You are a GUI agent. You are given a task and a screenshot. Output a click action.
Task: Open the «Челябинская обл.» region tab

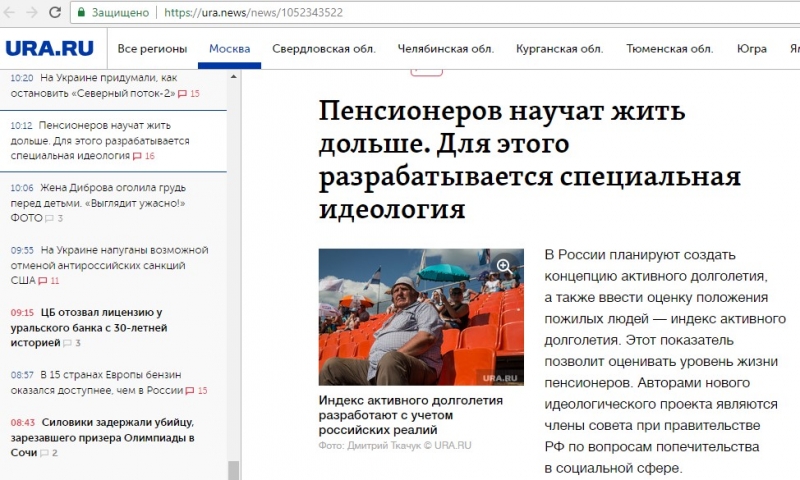pyautogui.click(x=445, y=49)
